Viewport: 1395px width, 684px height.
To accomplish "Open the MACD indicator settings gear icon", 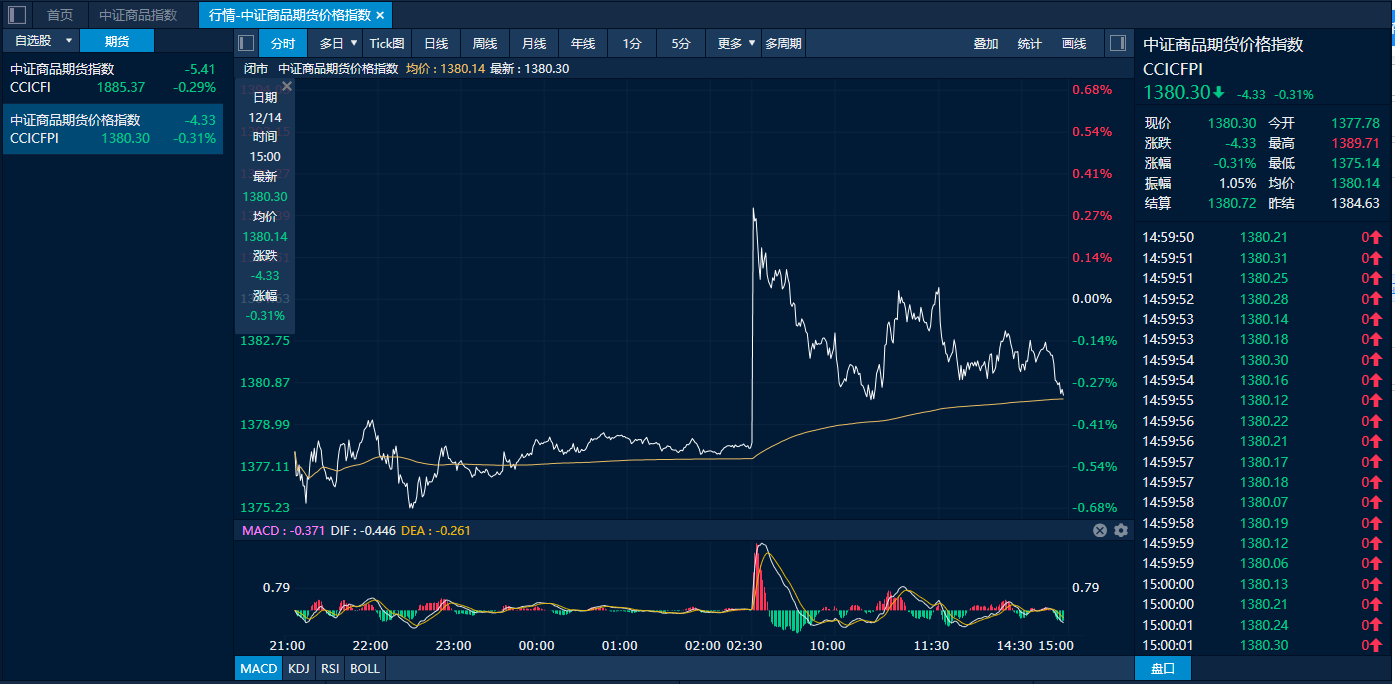I will pyautogui.click(x=1119, y=530).
